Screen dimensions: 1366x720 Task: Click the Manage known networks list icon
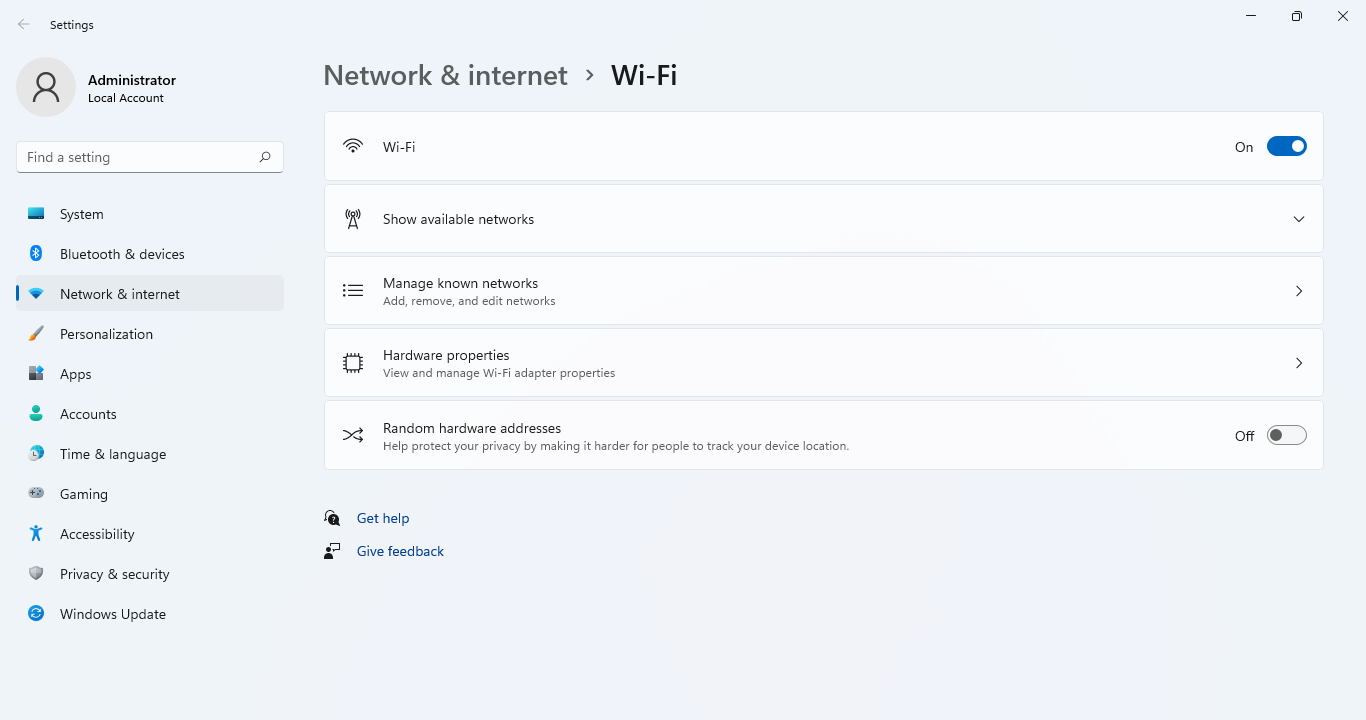click(x=353, y=290)
